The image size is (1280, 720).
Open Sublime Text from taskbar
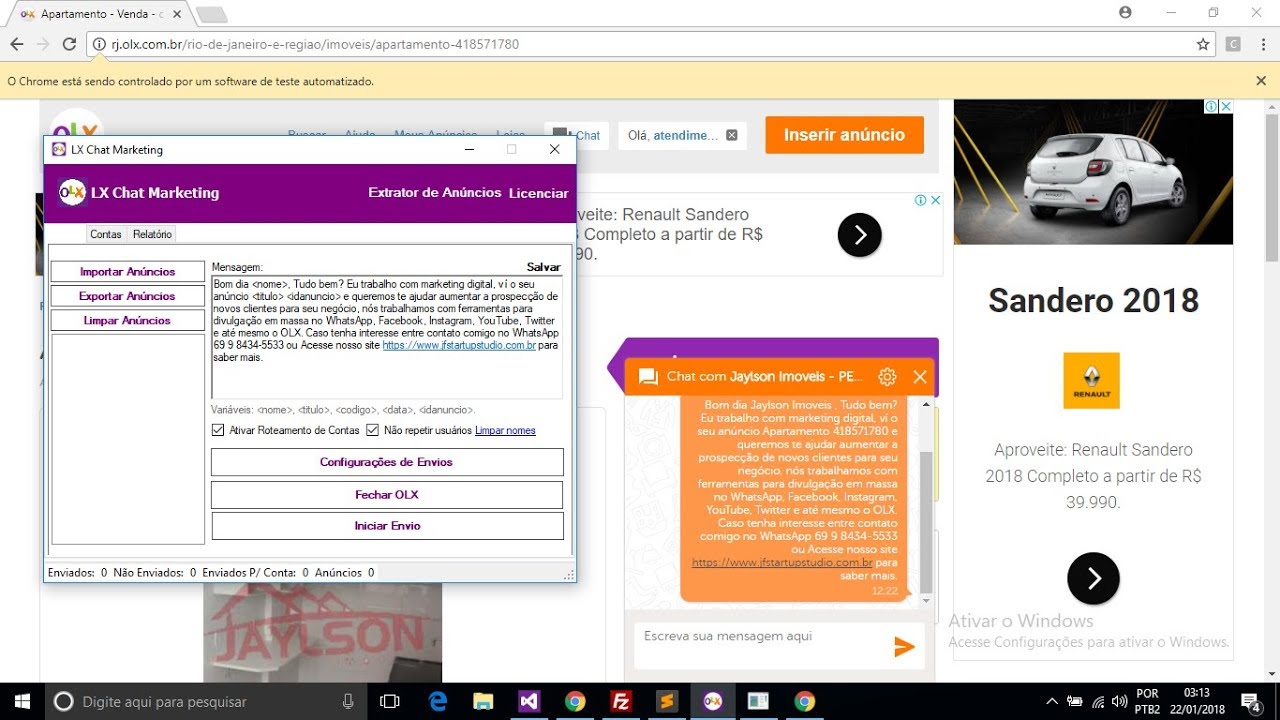click(667, 702)
